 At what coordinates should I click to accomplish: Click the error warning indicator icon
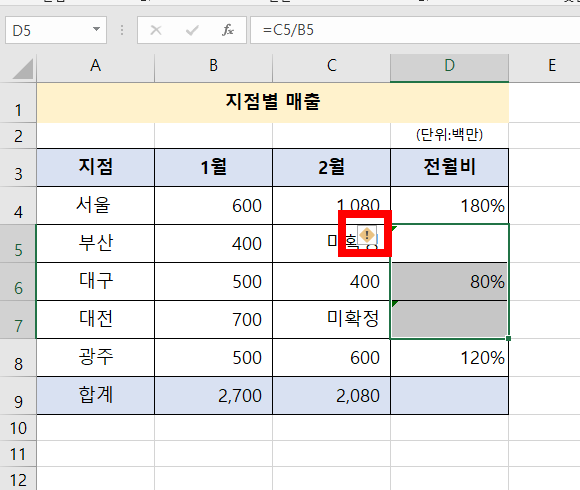coord(367,235)
